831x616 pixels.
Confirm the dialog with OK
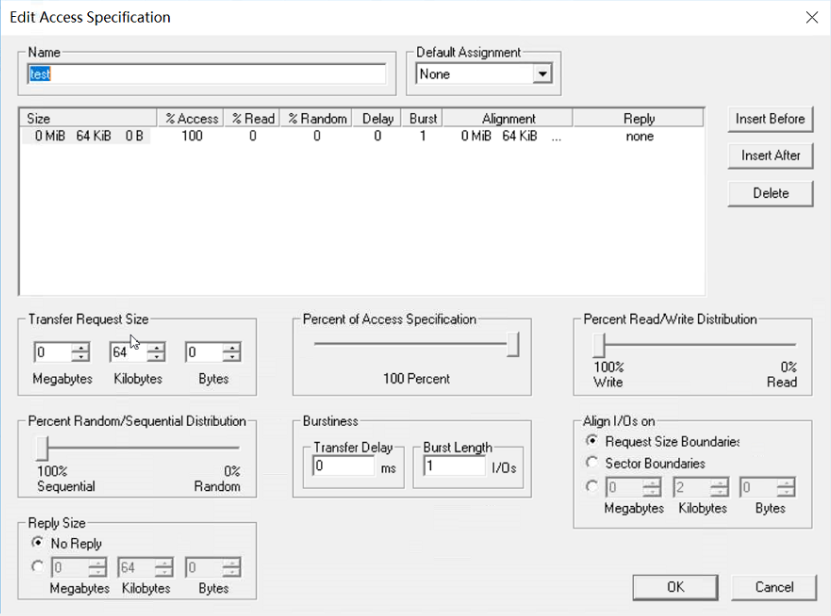[x=676, y=587]
